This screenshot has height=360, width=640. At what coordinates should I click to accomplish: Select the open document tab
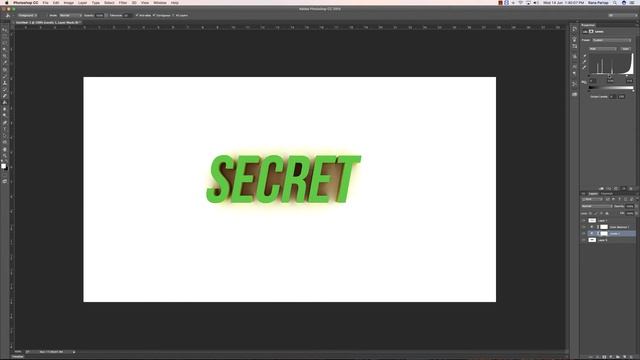tap(48, 22)
